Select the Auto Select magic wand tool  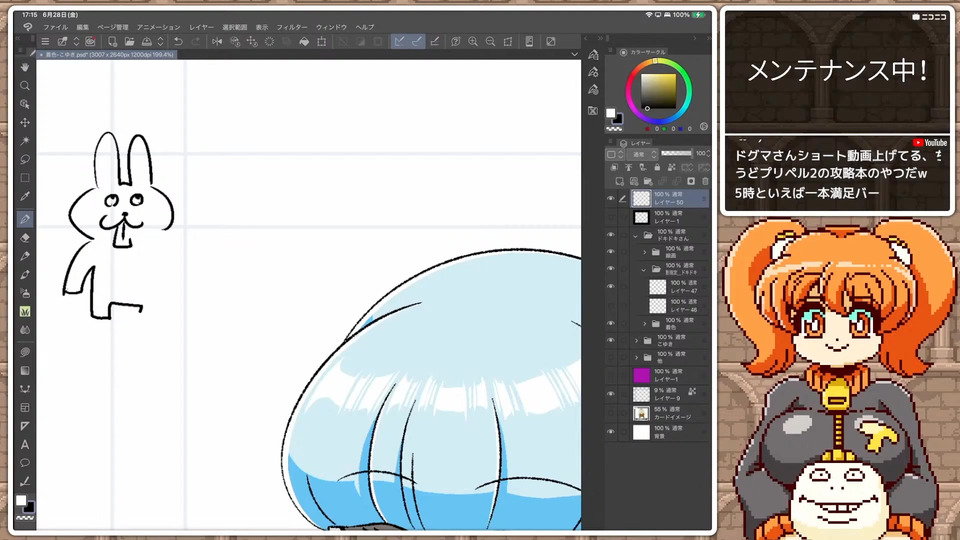coord(25,141)
